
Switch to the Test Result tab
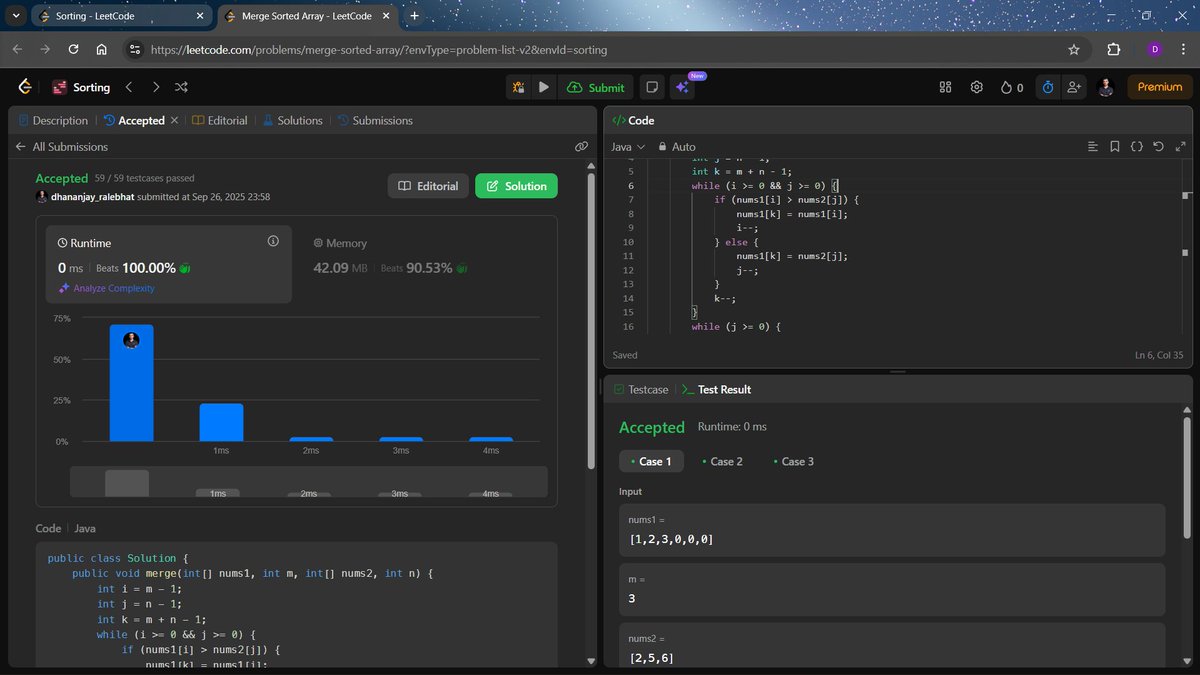[716, 389]
